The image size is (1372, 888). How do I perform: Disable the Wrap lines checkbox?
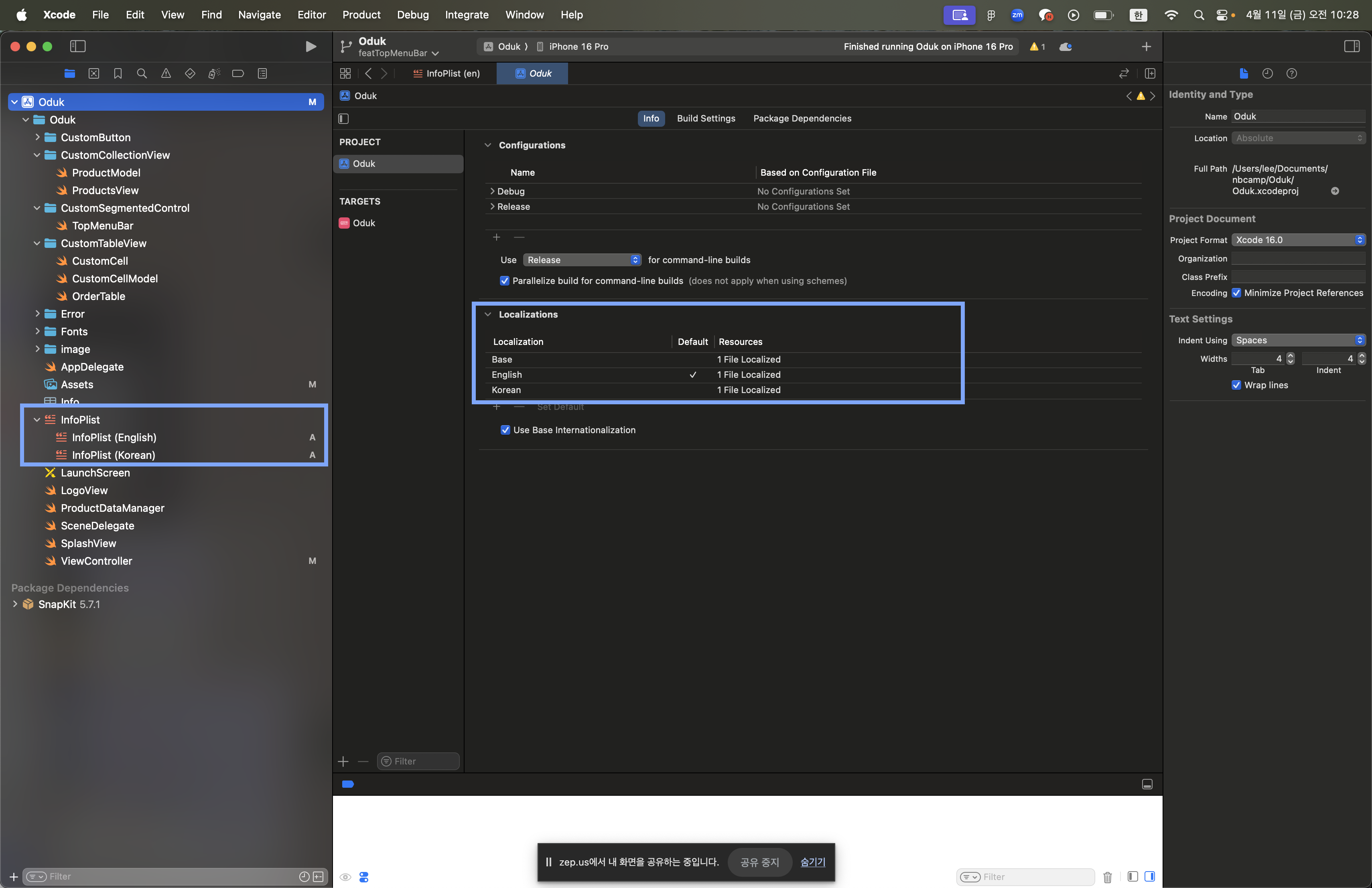pyautogui.click(x=1236, y=385)
